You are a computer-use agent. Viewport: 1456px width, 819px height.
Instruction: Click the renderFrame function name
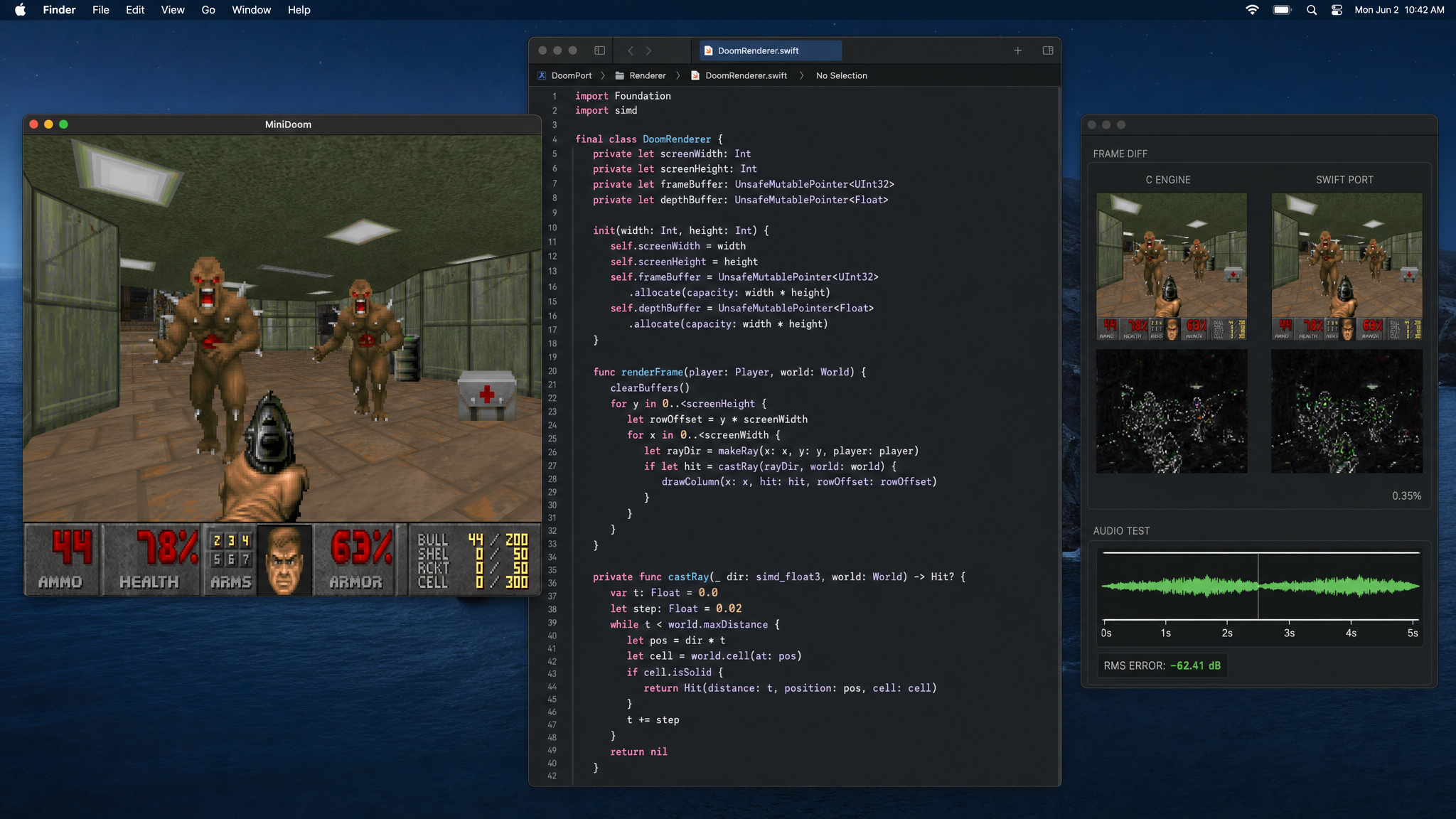coord(652,372)
